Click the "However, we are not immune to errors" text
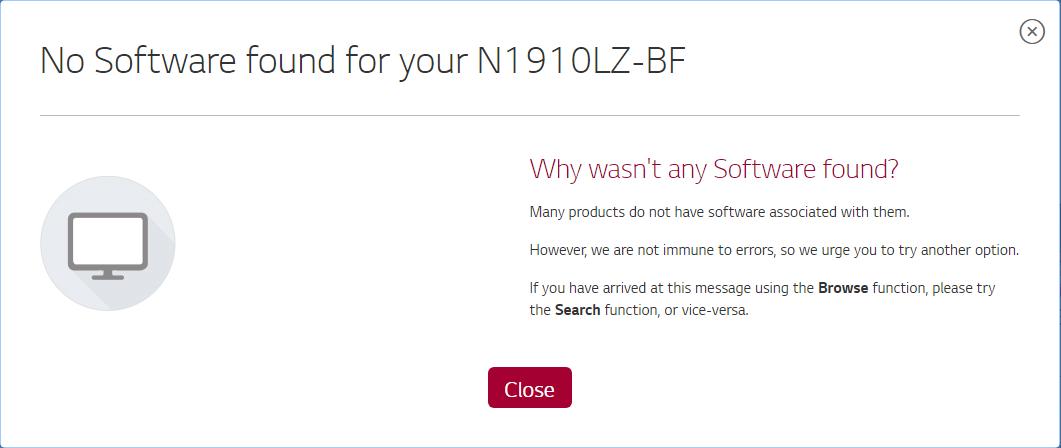 (x=652, y=250)
